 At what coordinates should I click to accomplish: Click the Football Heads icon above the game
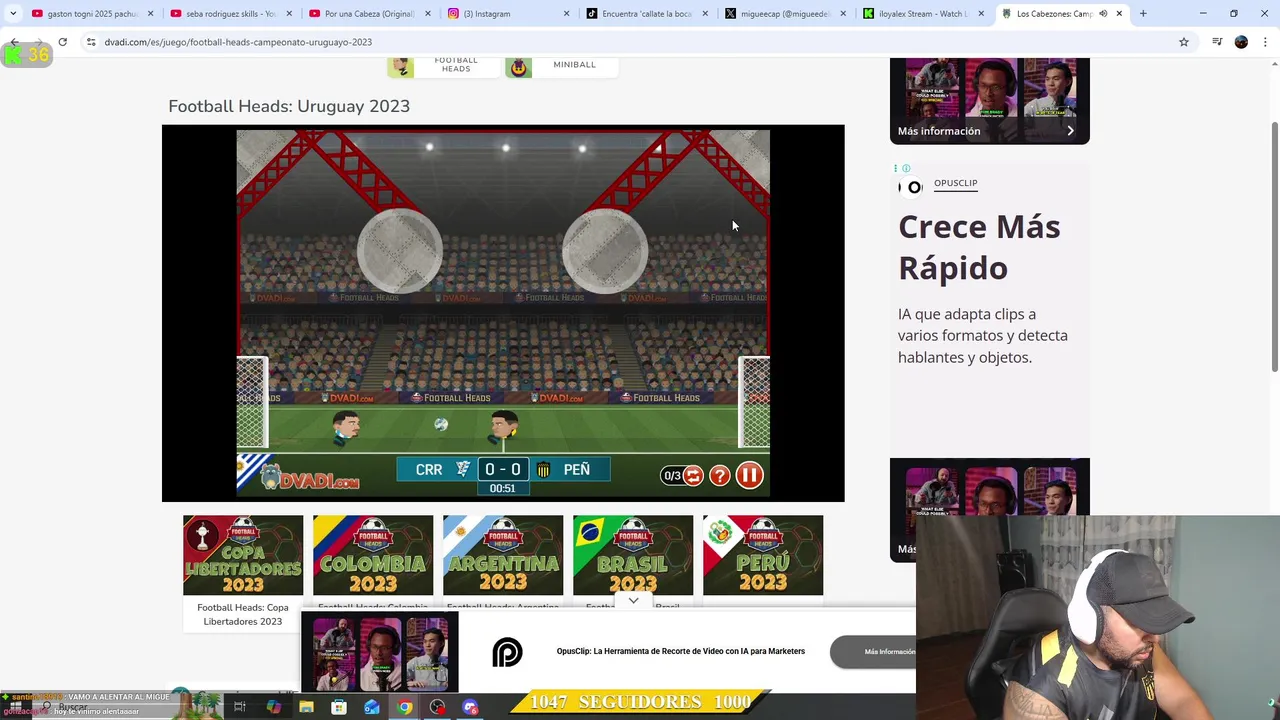click(x=401, y=67)
